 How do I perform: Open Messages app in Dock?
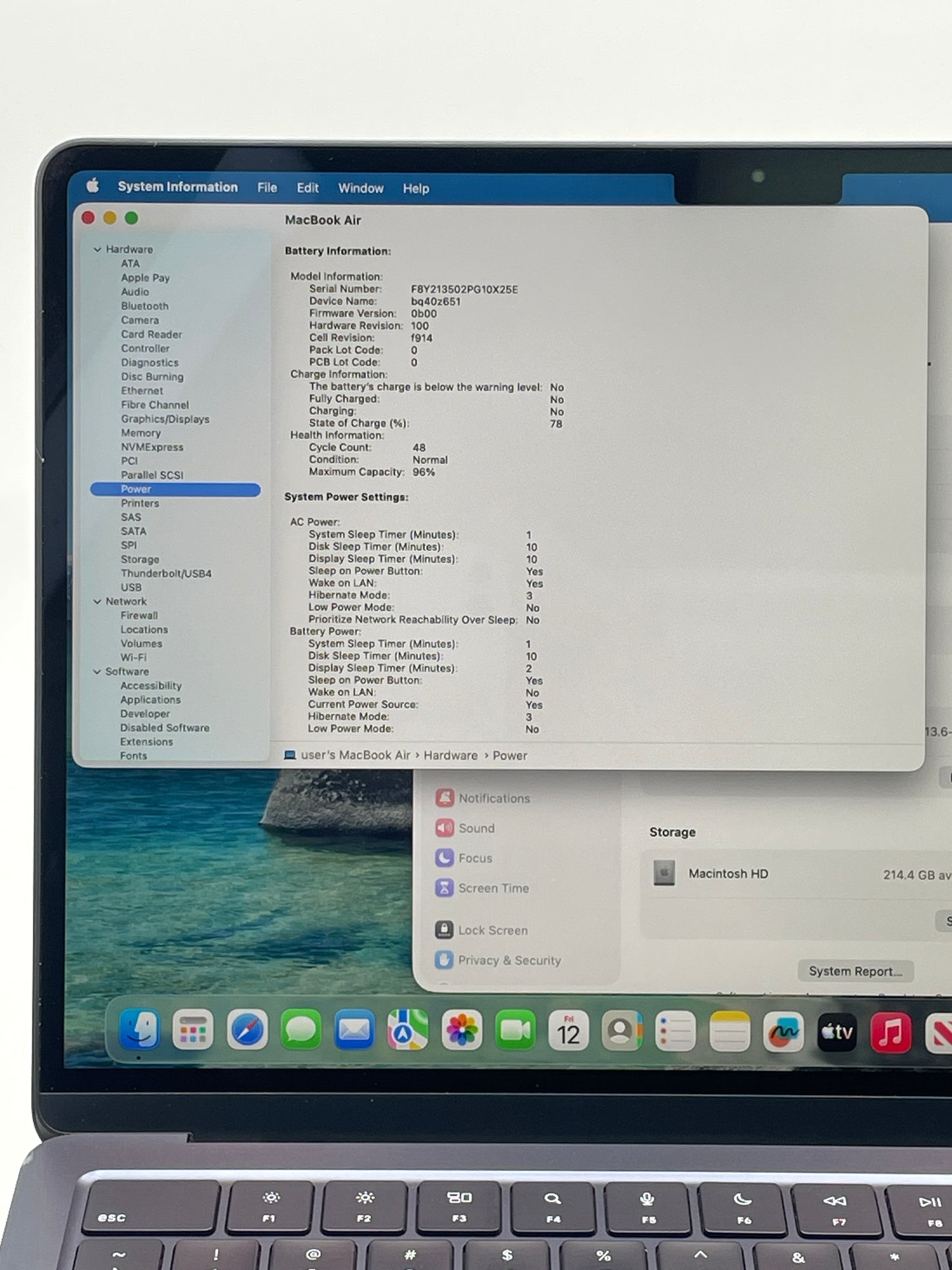300,1031
